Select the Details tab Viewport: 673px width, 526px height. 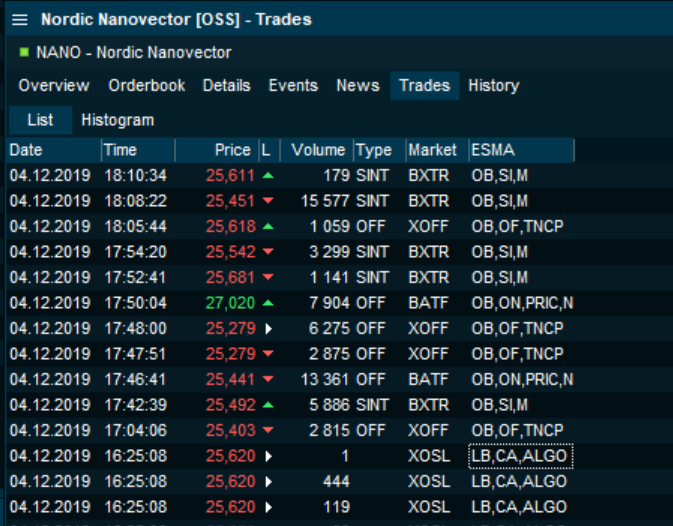pos(227,85)
